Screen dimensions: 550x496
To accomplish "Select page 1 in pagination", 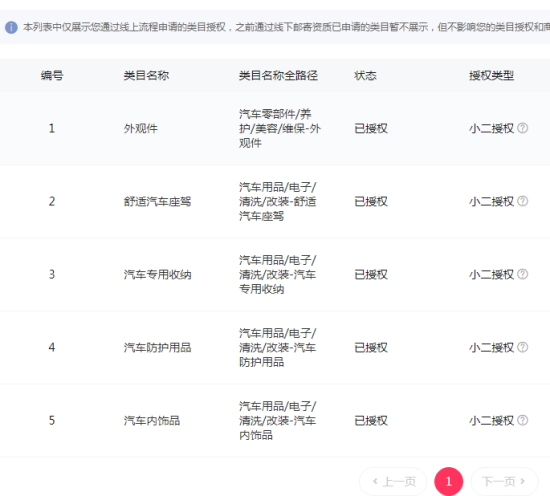I will point(449,481).
